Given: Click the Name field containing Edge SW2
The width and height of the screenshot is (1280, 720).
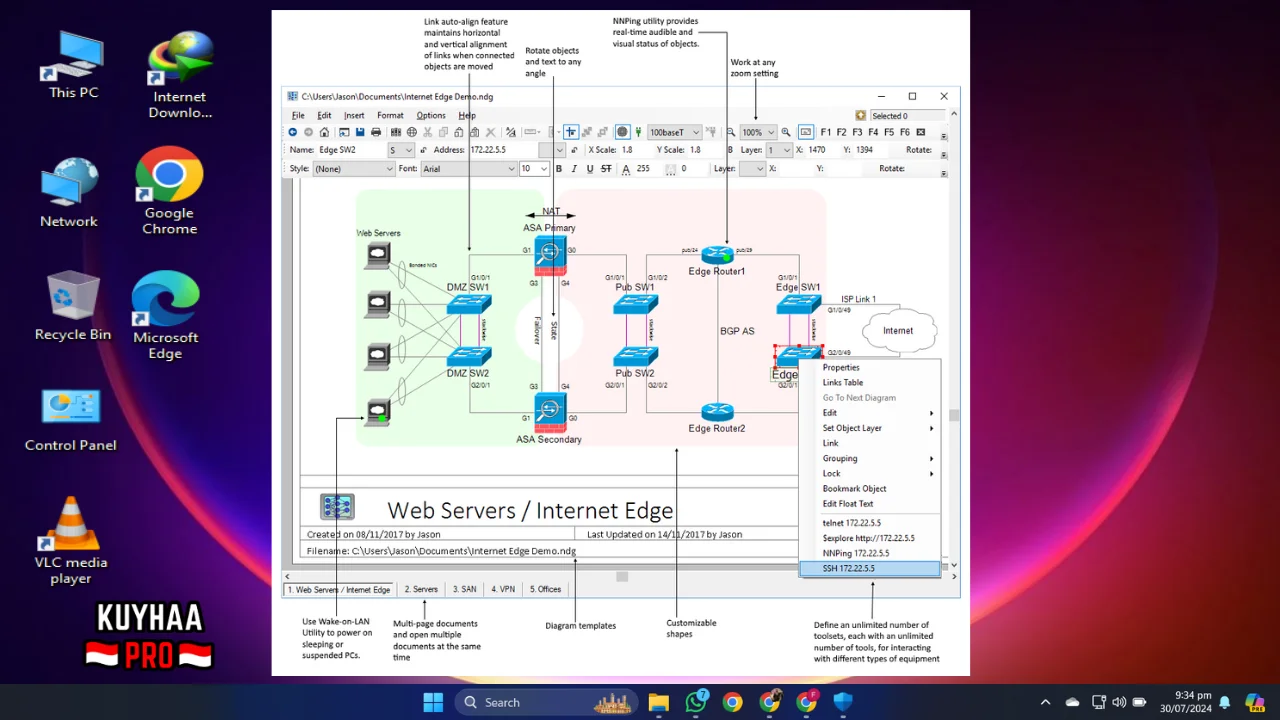Looking at the screenshot, I should point(351,150).
